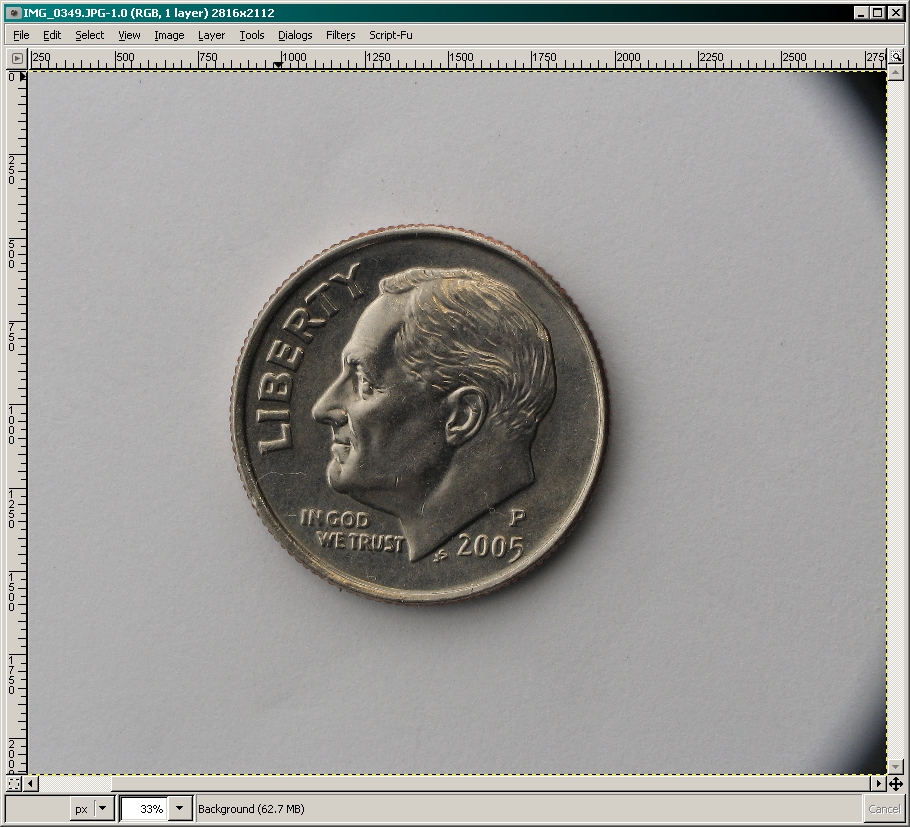Image resolution: width=910 pixels, height=827 pixels.
Task: Toggle Quick Mask with the dashed square icon
Action: pyautogui.click(x=14, y=784)
